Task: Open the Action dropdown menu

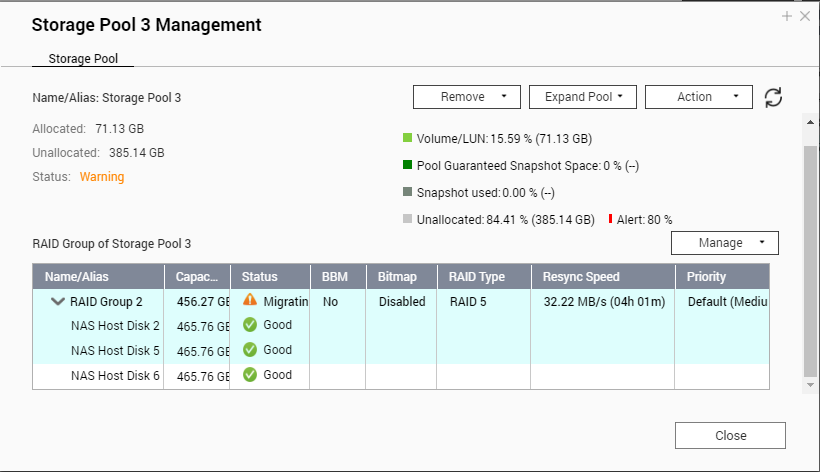Action: click(x=699, y=97)
